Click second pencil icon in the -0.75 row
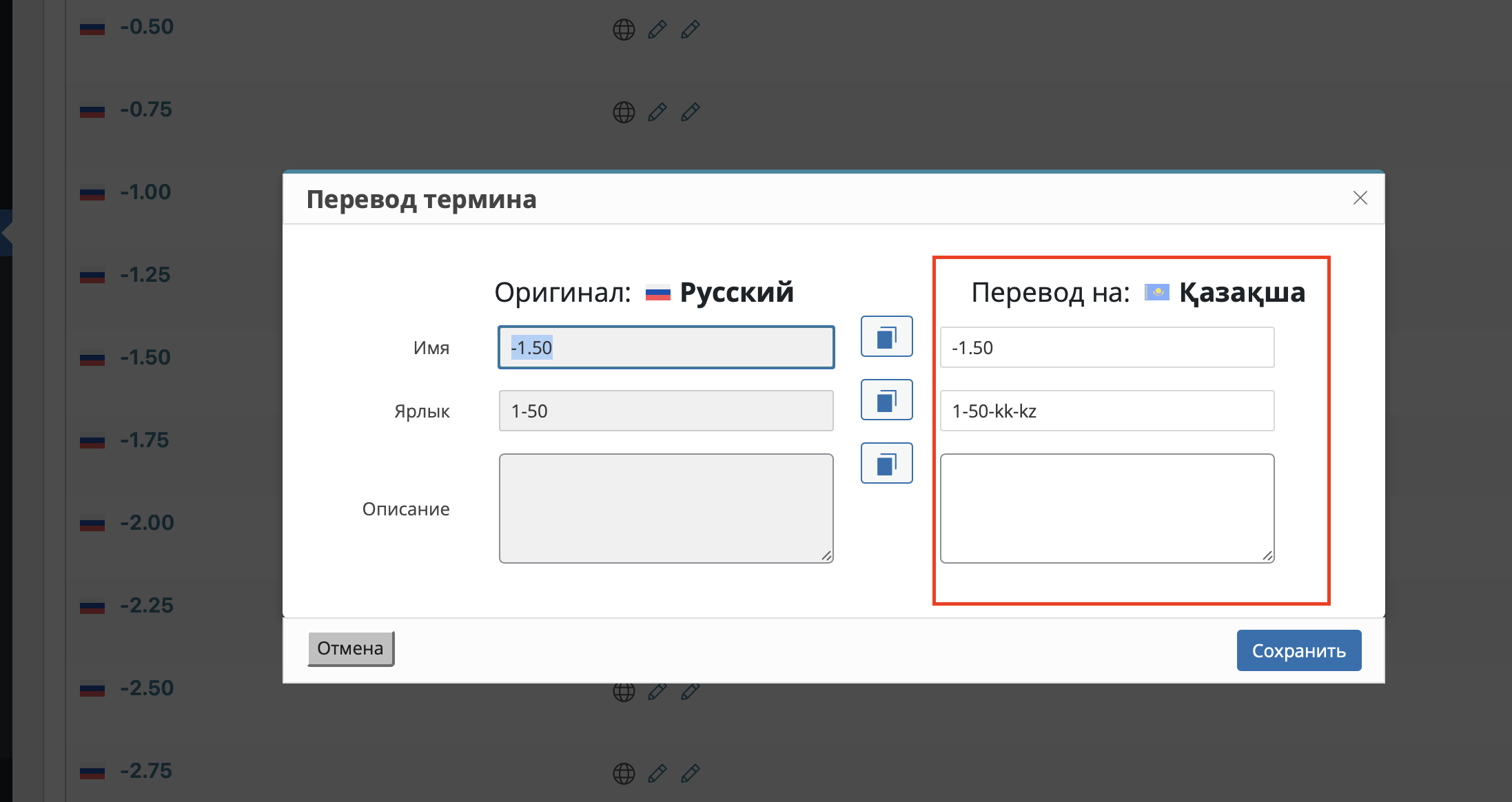The image size is (1512, 802). tap(691, 112)
